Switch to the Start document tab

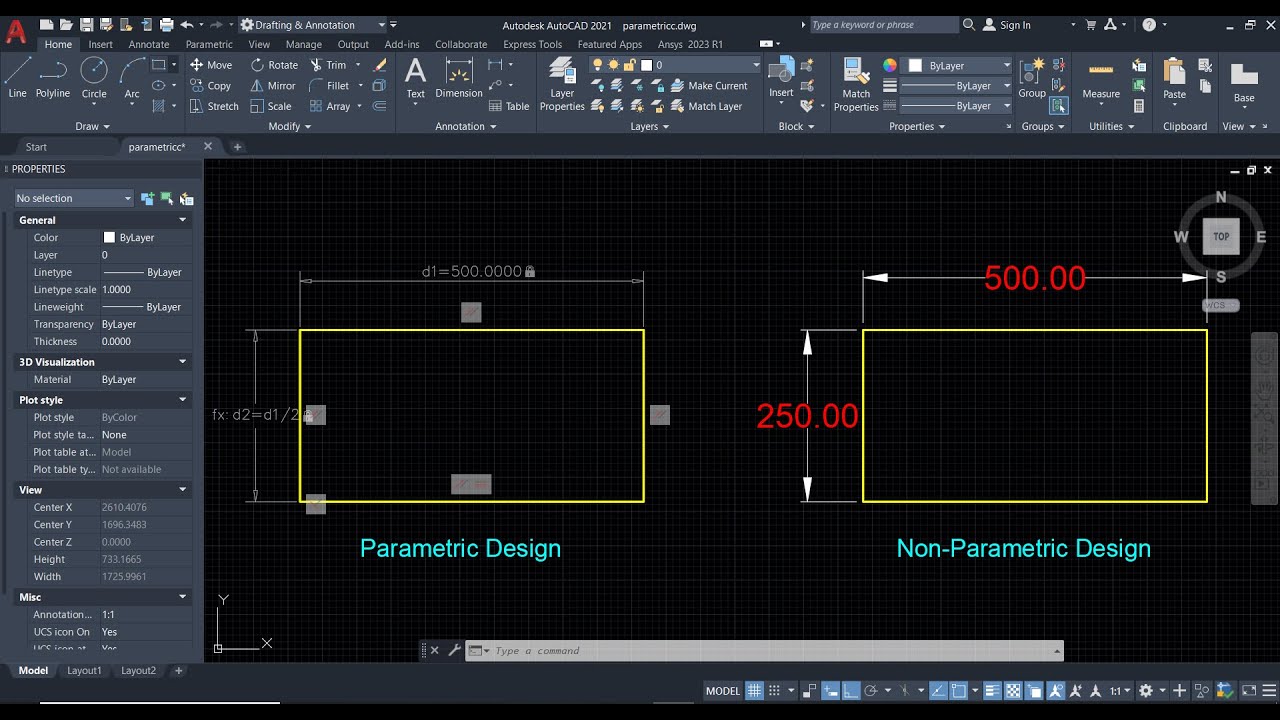coord(36,147)
